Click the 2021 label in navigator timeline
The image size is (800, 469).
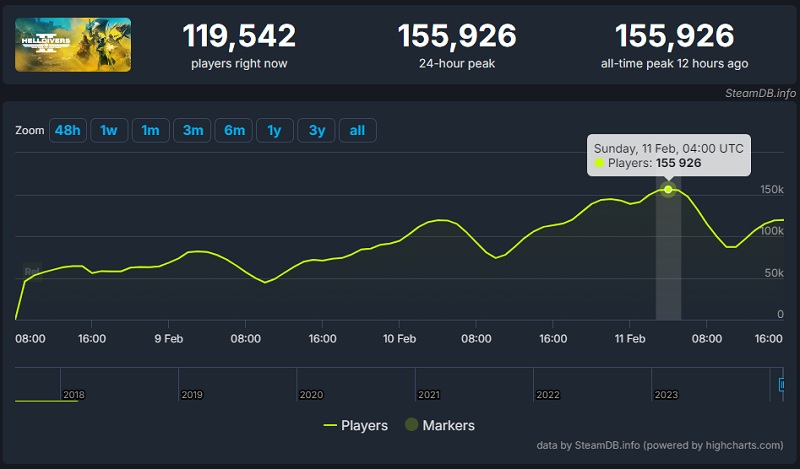click(x=429, y=395)
